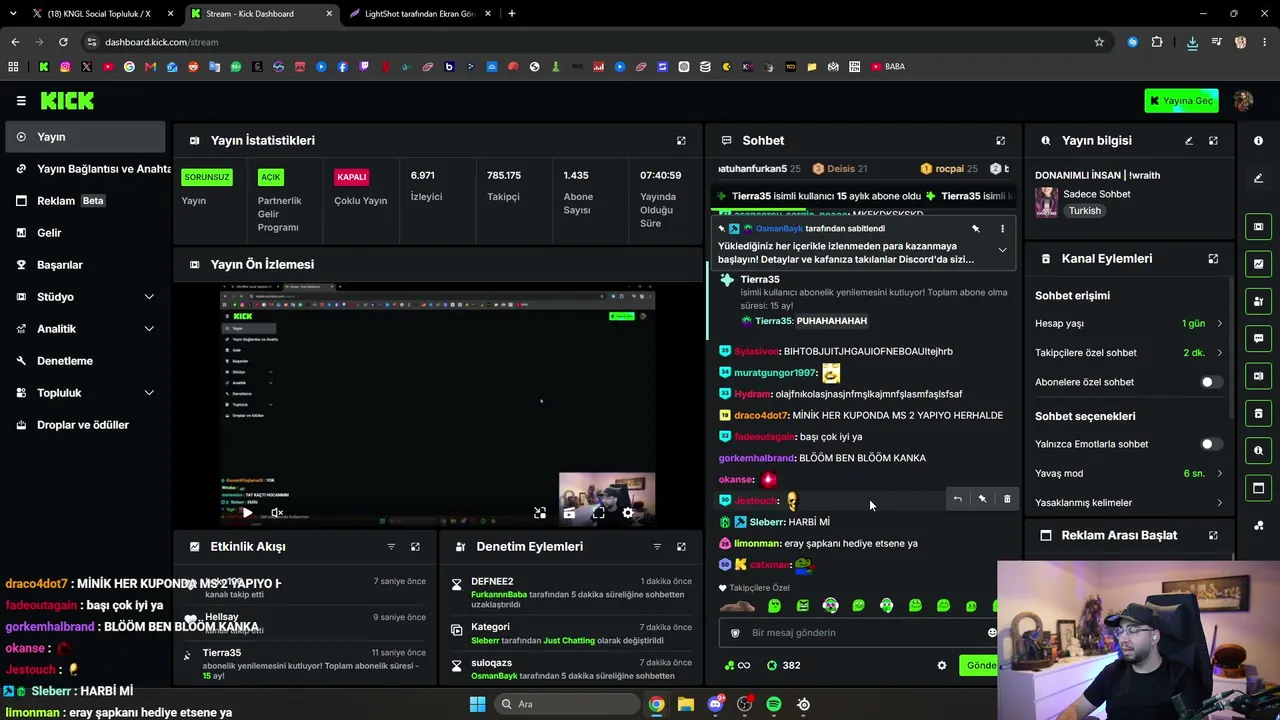Toggle the moderation actions widget in right sidebar
This screenshot has width=1280, height=720.
coord(1258,301)
